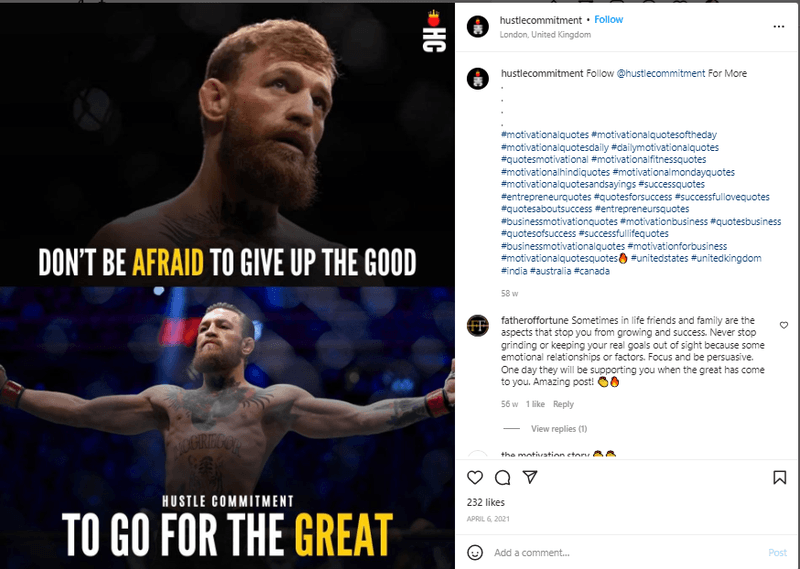Save post with bookmark icon
Screen dimensions: 800x569
click(x=779, y=478)
